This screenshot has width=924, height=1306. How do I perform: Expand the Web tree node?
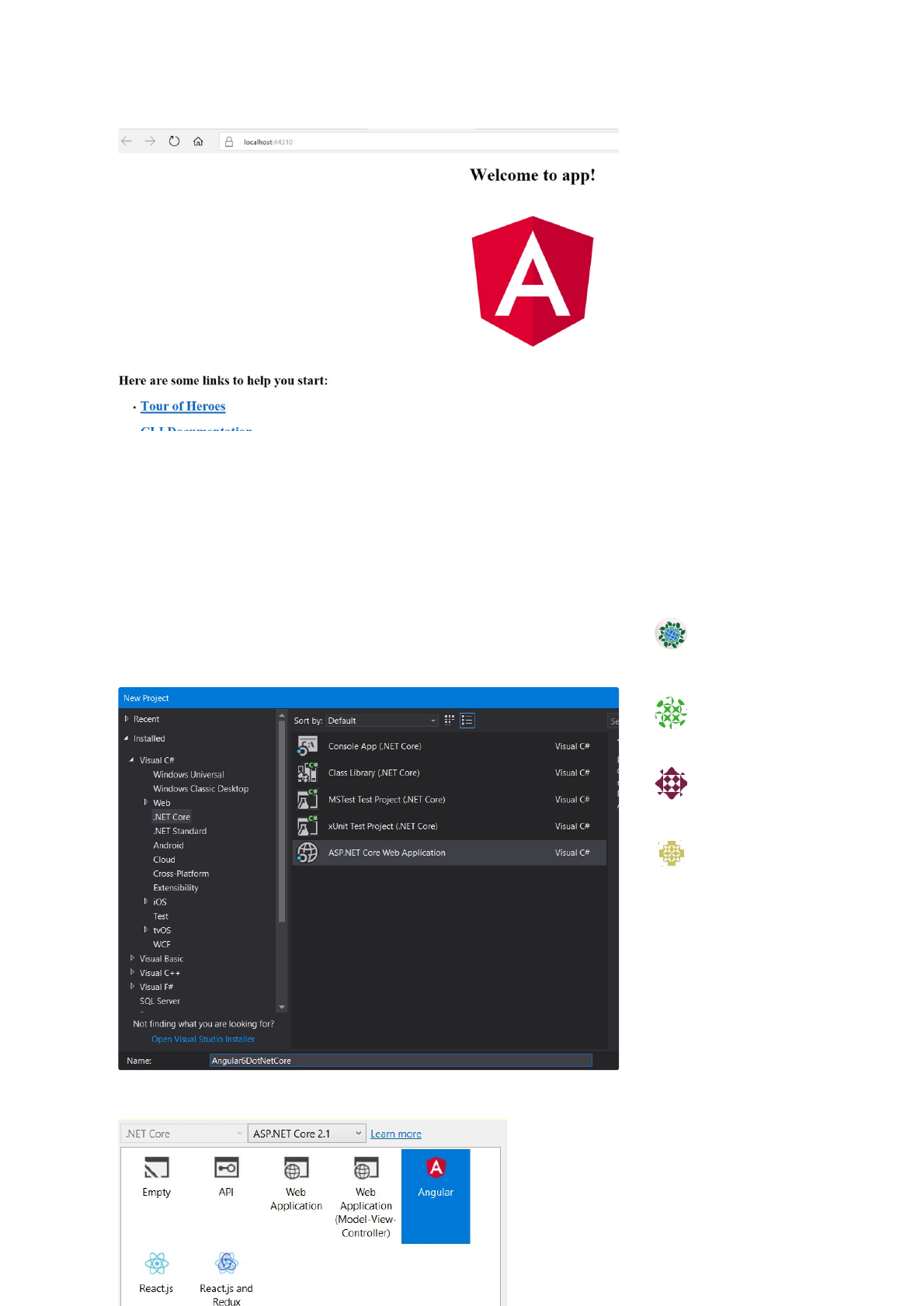pyautogui.click(x=145, y=802)
